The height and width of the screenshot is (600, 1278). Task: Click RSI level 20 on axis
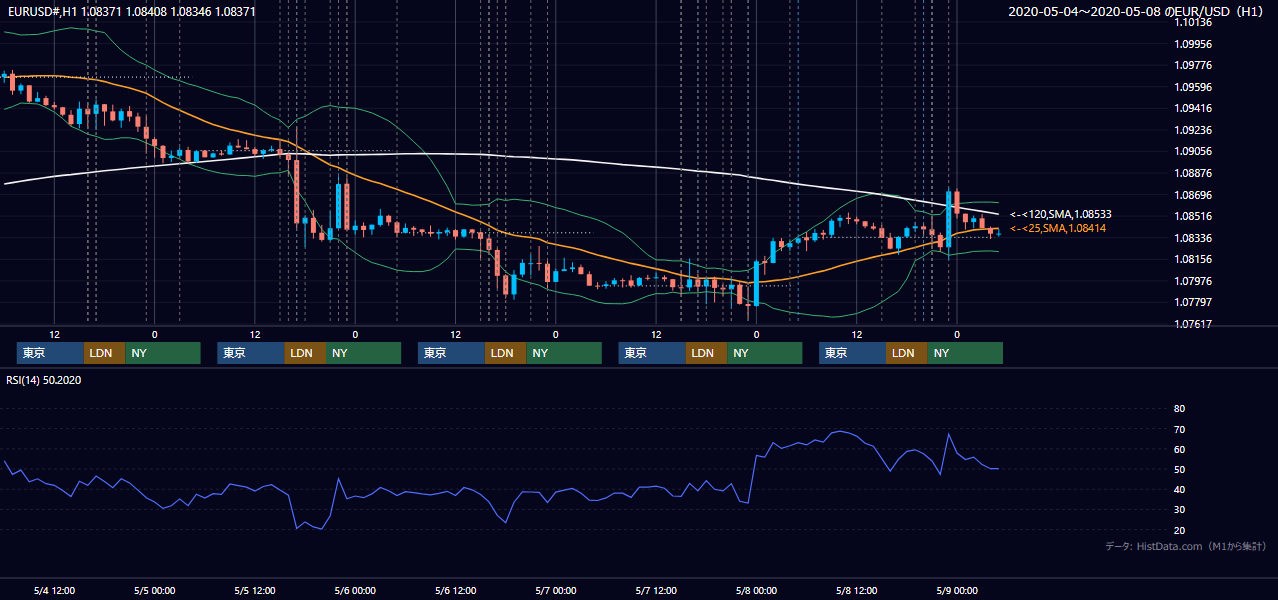[1179, 531]
